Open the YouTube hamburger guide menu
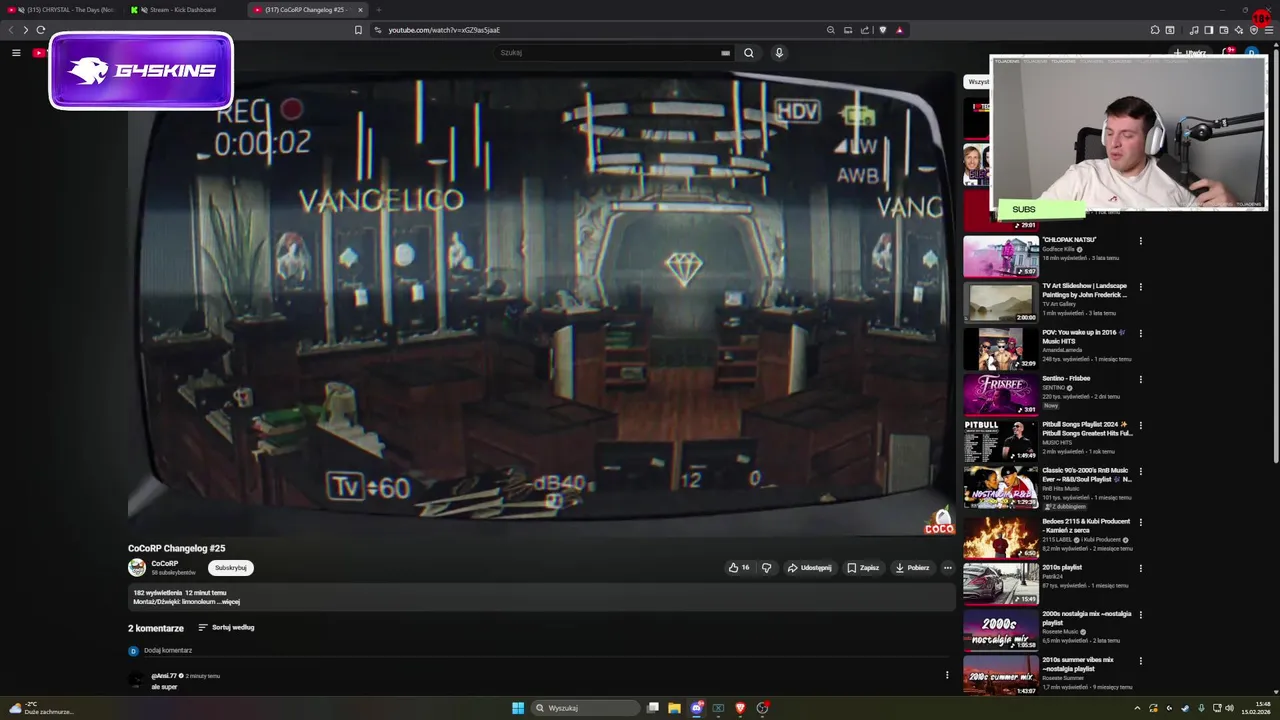 pyautogui.click(x=16, y=53)
